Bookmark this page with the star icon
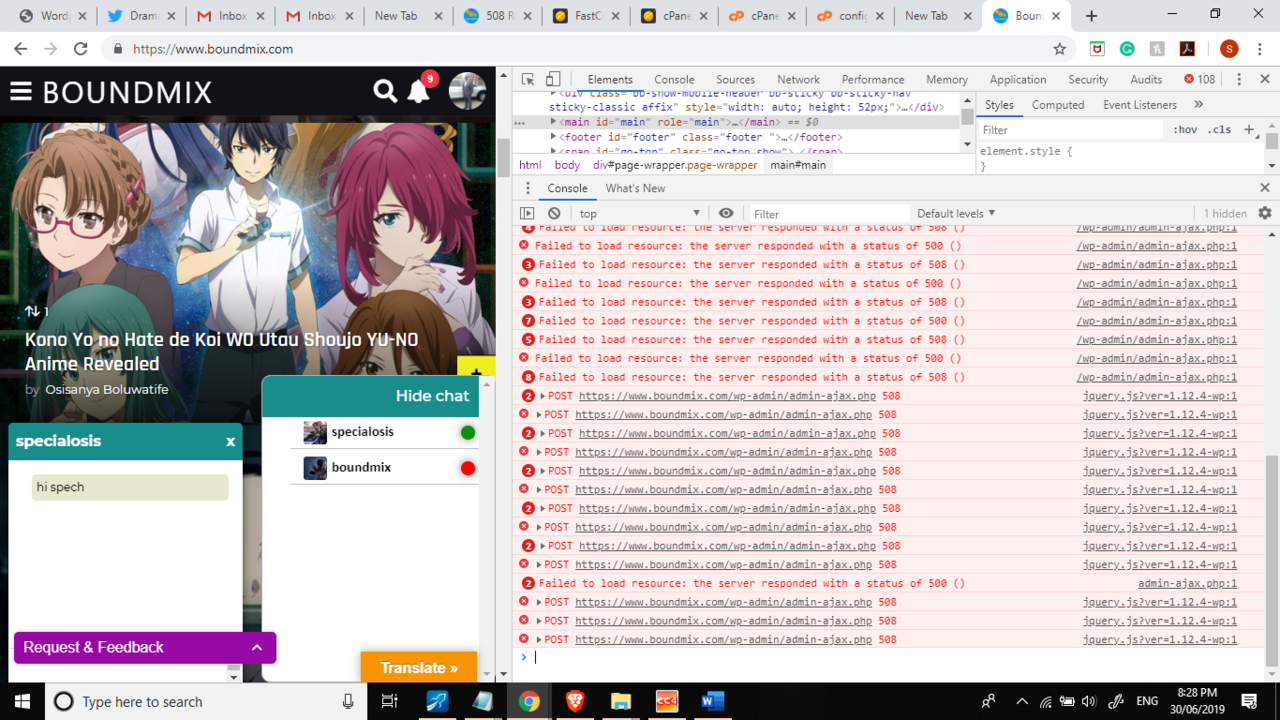The width and height of the screenshot is (1280, 720). click(1059, 48)
